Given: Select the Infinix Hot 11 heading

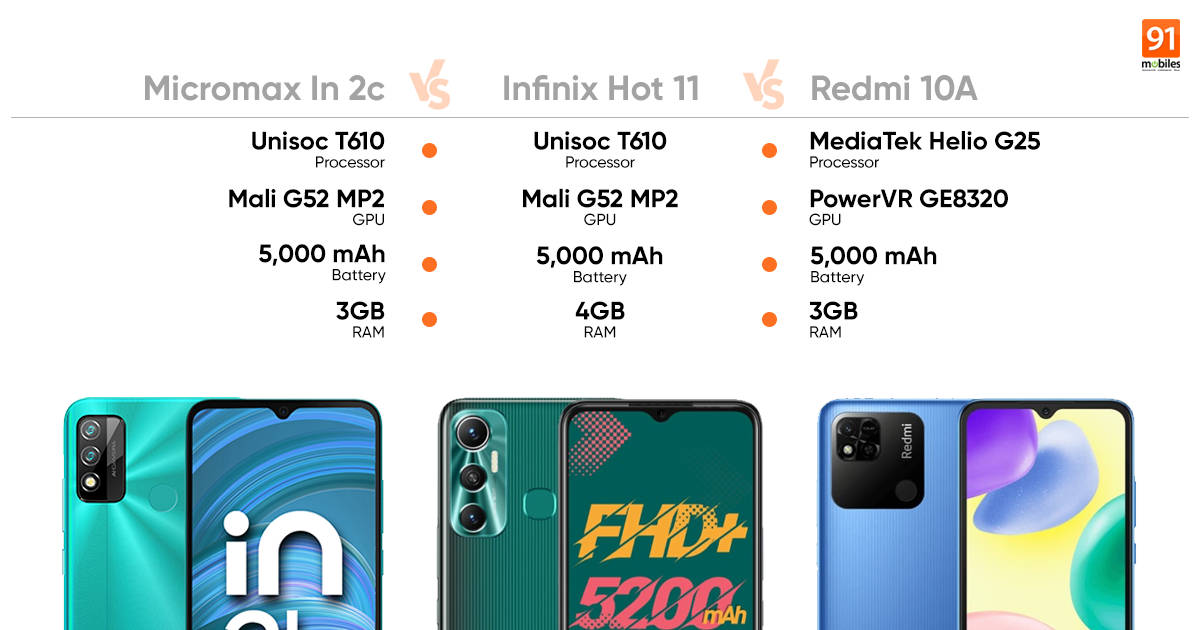Looking at the screenshot, I should (x=600, y=89).
